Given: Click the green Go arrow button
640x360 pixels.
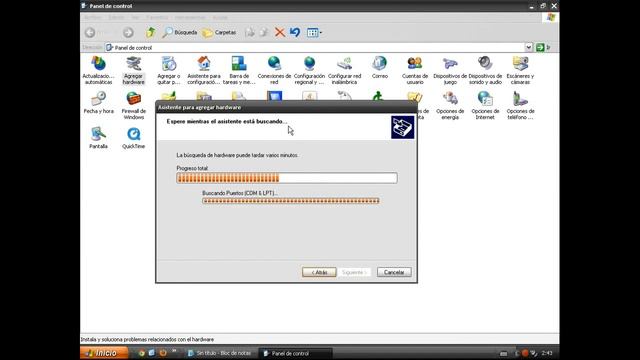Looking at the screenshot, I should click(x=540, y=47).
